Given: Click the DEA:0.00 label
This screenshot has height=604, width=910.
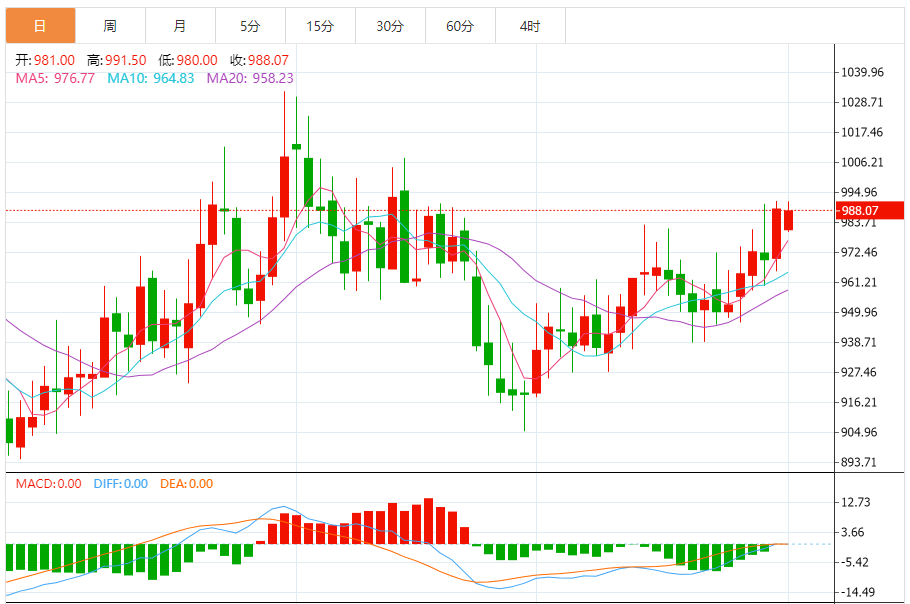Looking at the screenshot, I should (x=186, y=483).
